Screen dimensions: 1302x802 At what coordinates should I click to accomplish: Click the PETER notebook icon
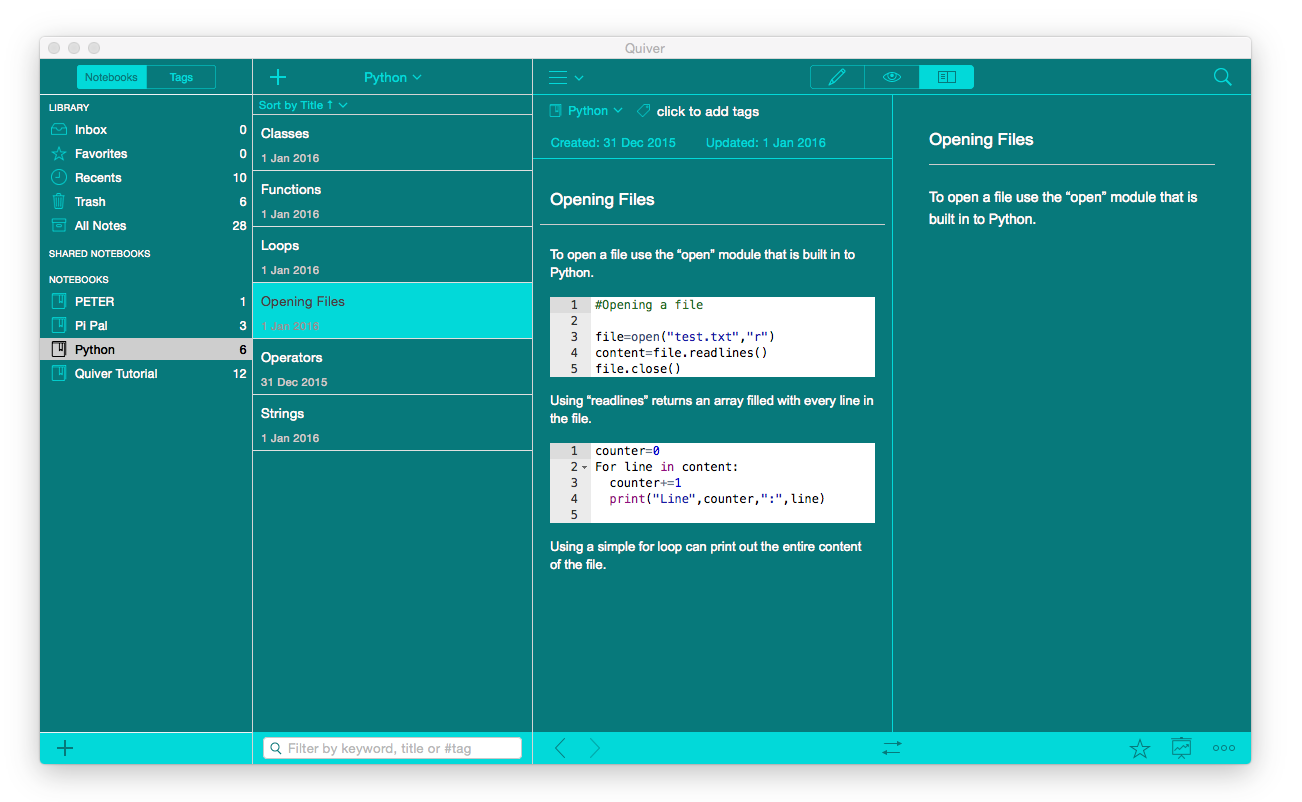(59, 302)
